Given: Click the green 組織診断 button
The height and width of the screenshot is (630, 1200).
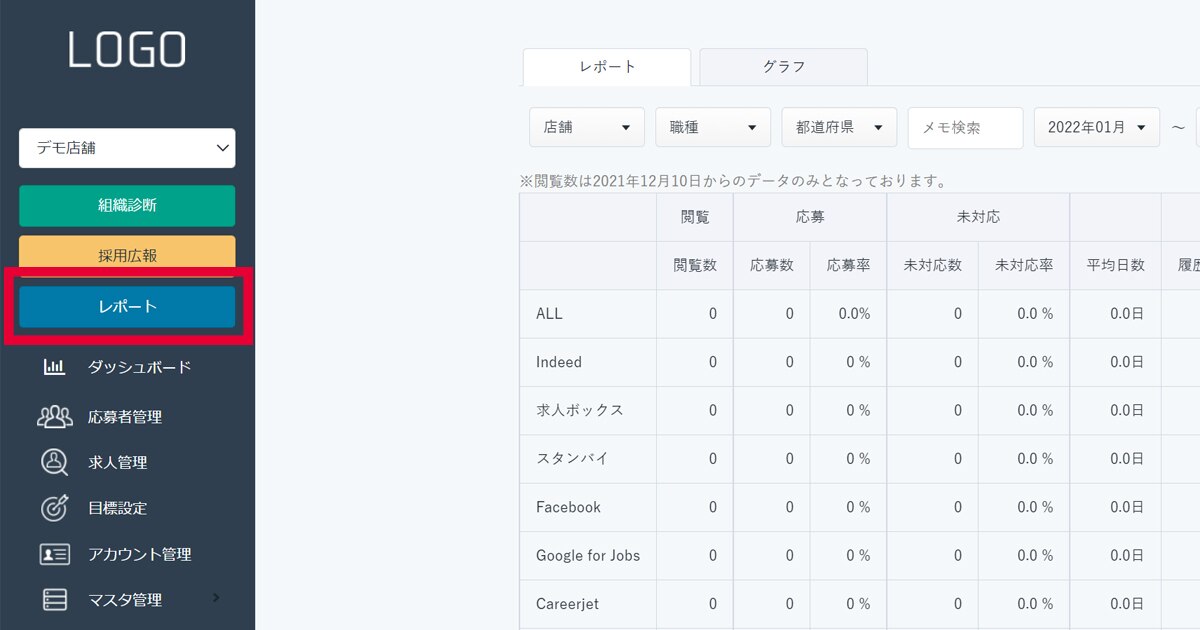Looking at the screenshot, I should 127,206.
